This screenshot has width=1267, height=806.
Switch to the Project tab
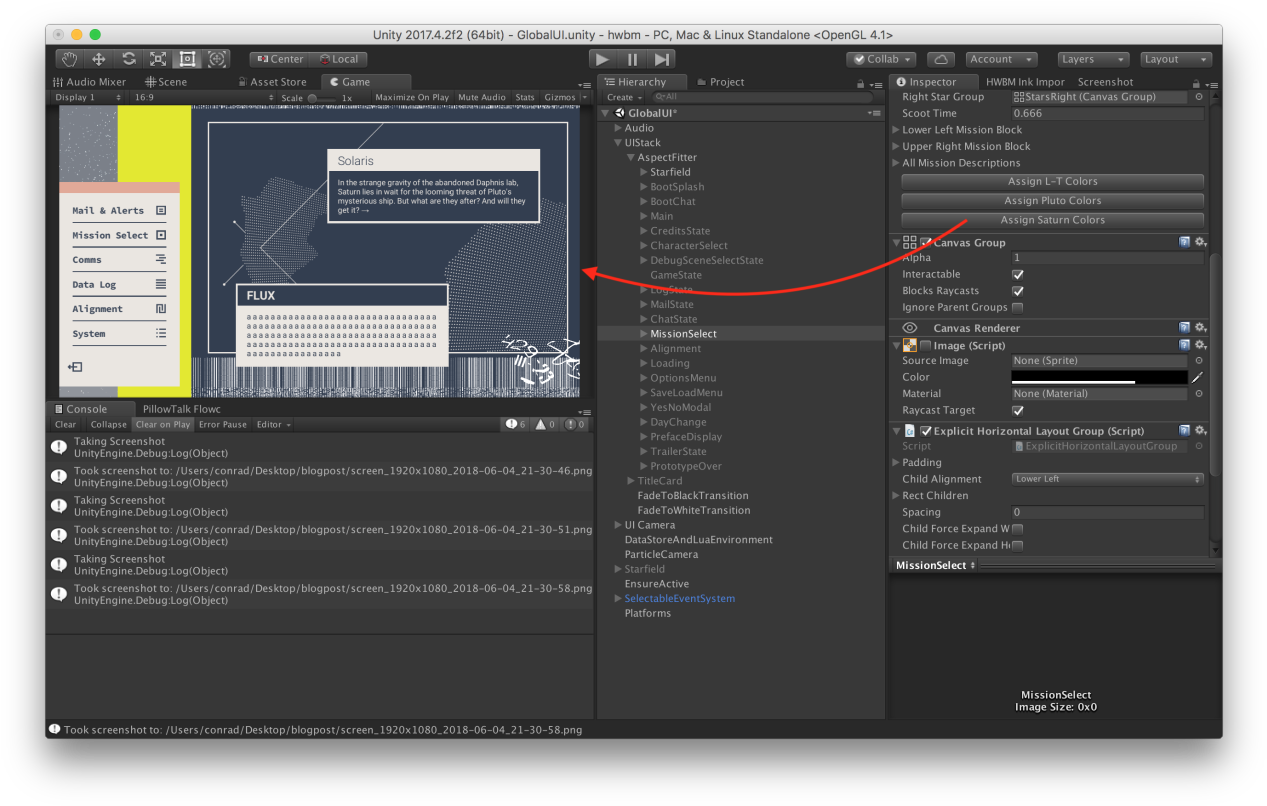726,82
